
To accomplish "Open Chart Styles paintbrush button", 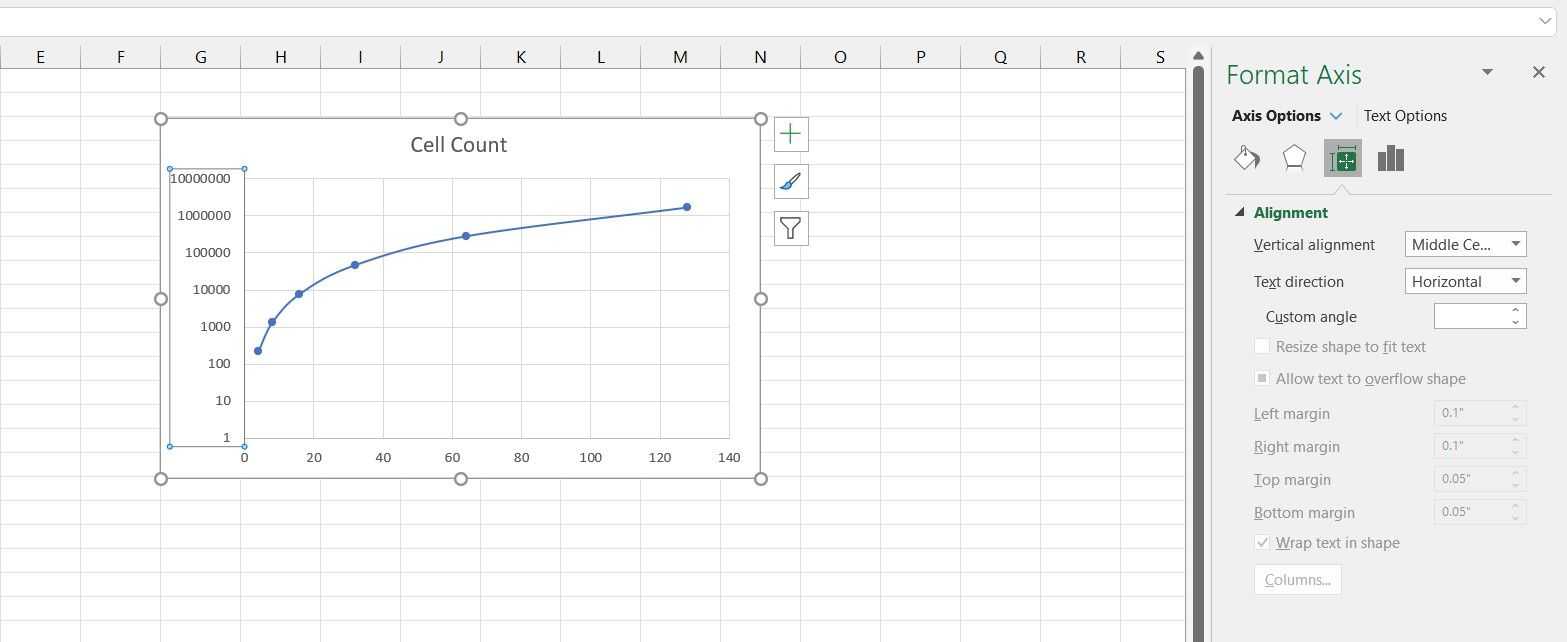I will coord(791,181).
